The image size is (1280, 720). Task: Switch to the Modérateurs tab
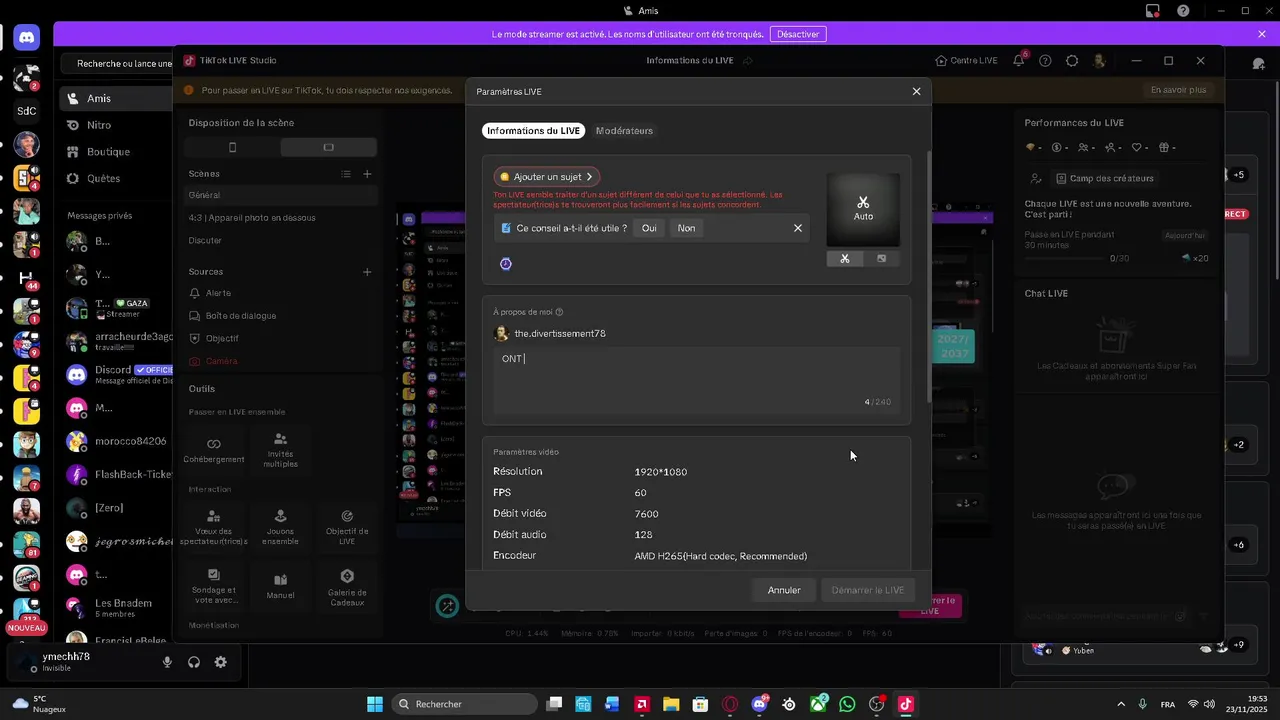(x=624, y=131)
